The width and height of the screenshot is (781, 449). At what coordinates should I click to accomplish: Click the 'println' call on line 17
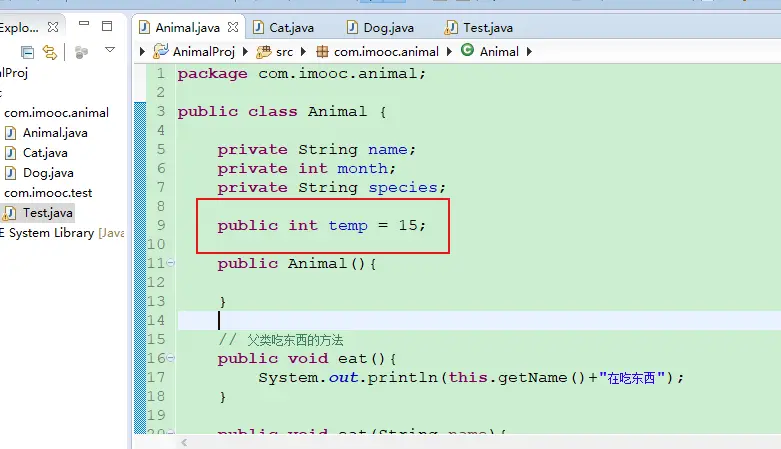point(402,378)
